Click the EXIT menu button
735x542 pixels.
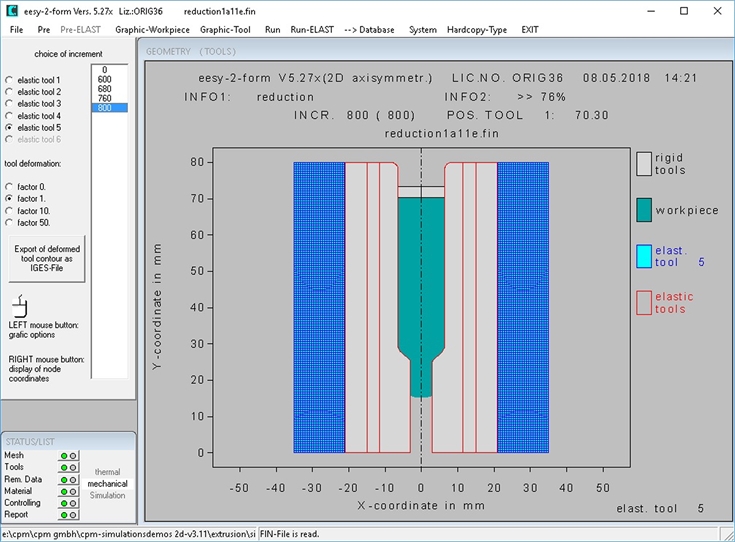coord(529,30)
